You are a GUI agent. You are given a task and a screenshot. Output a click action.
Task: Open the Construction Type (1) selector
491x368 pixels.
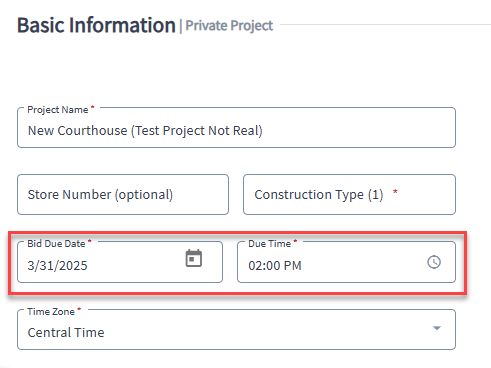(349, 194)
